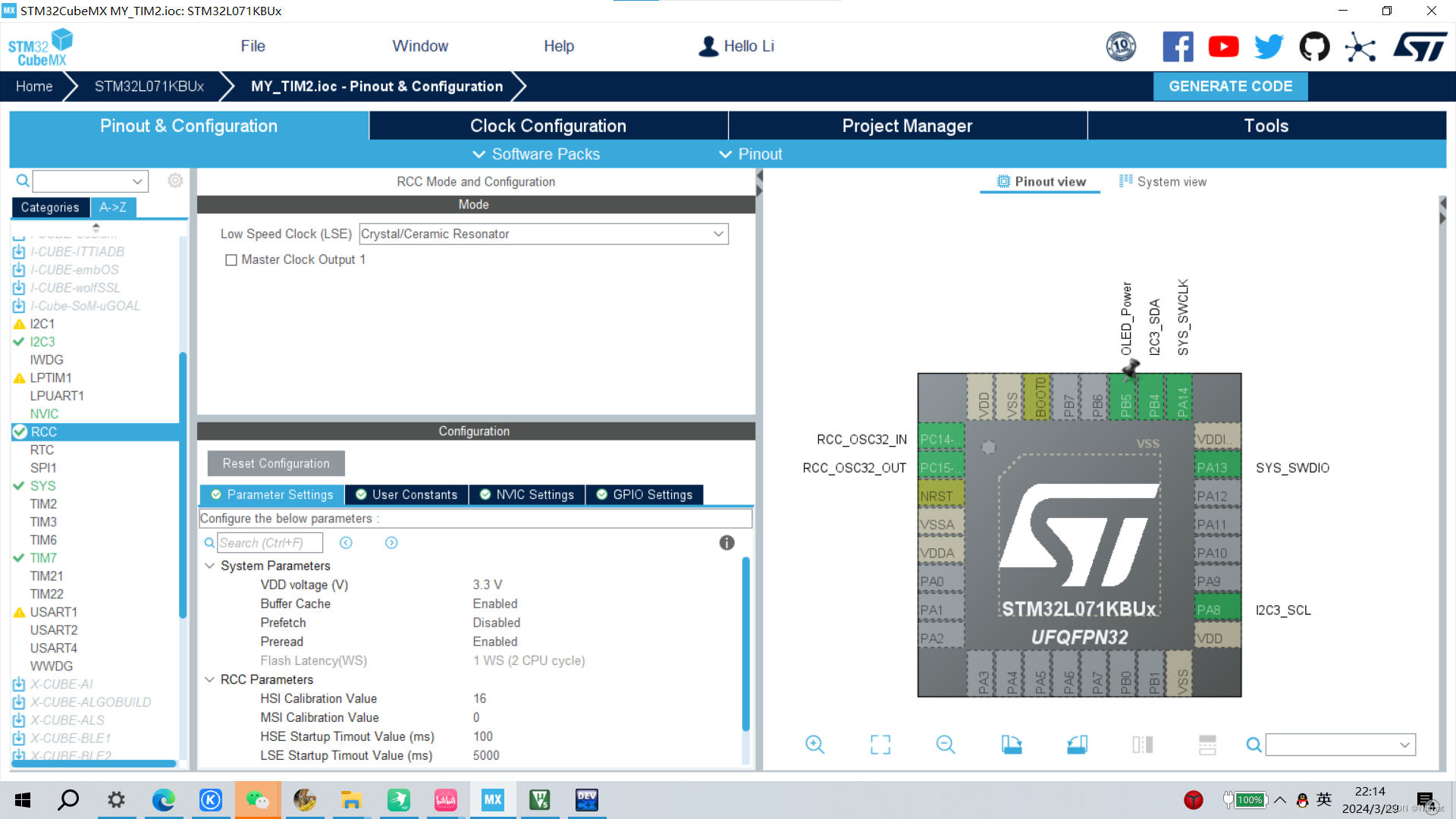Click the parameter Search (Ctrl+F) field
The image size is (1456, 819).
click(x=269, y=543)
